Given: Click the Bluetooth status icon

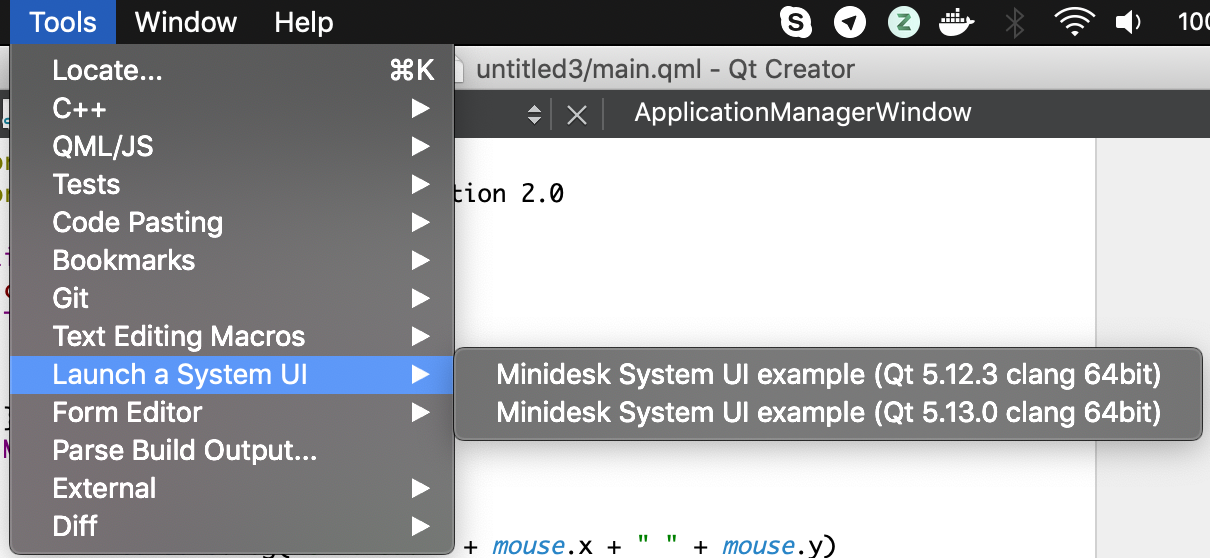Looking at the screenshot, I should (1015, 22).
